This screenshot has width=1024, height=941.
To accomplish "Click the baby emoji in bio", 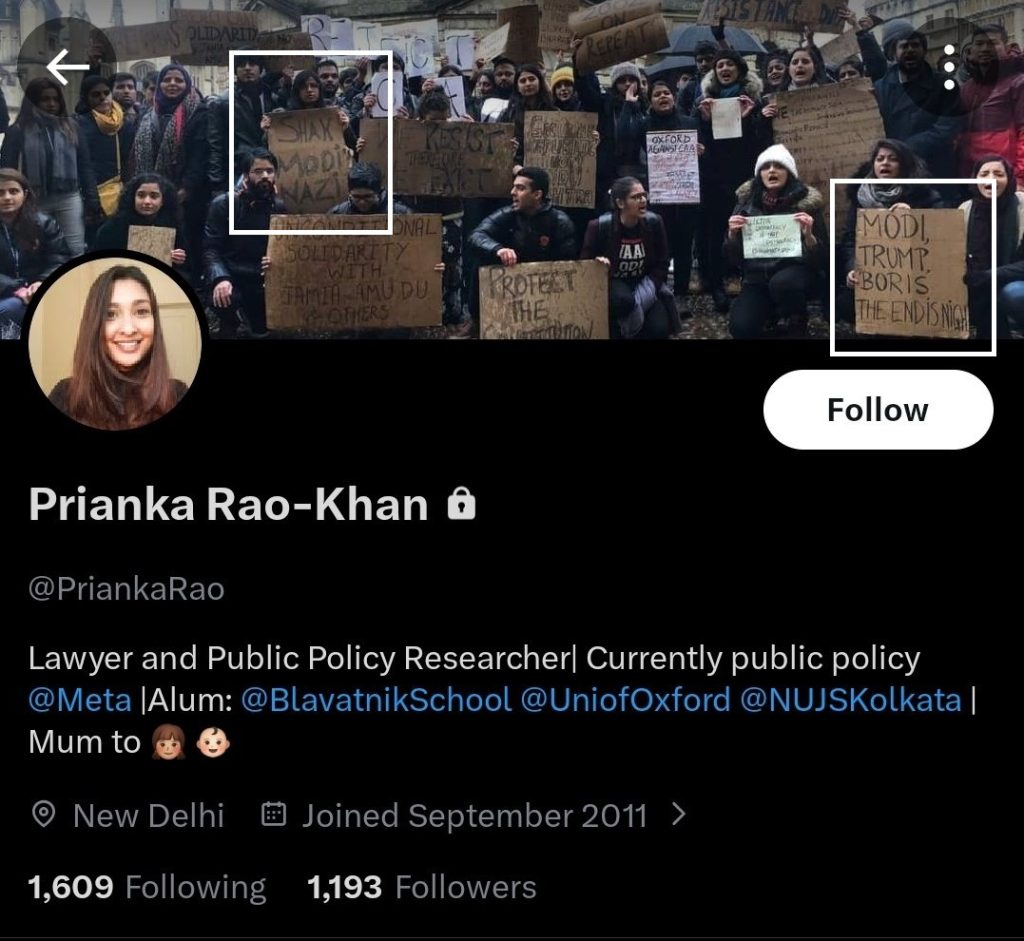I will [x=213, y=743].
